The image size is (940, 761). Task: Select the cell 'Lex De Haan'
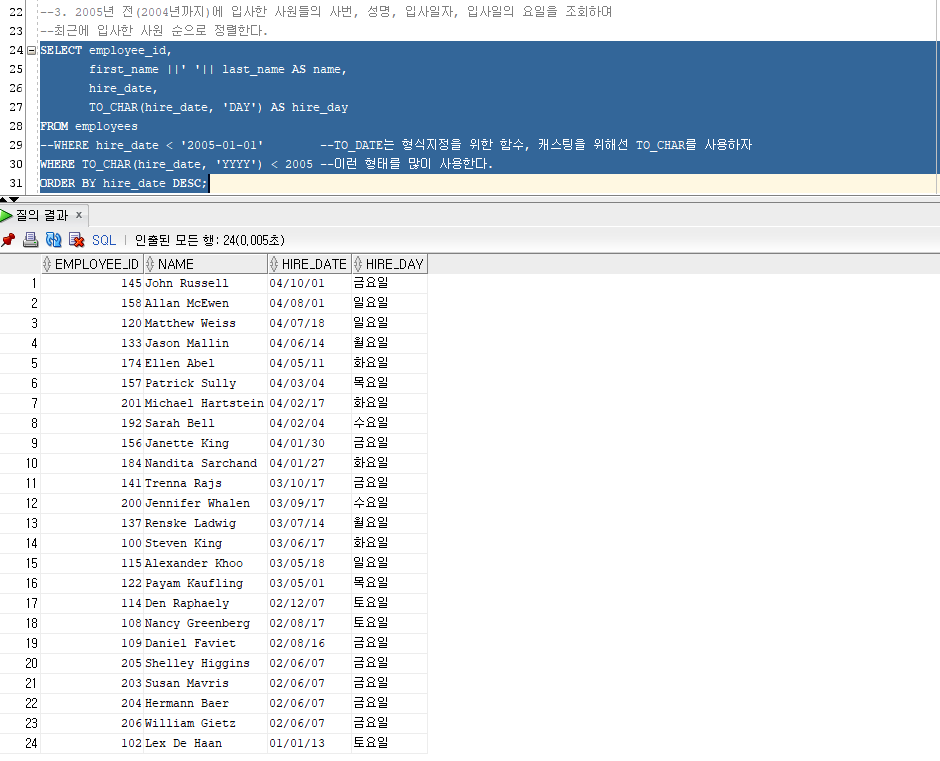pos(206,743)
